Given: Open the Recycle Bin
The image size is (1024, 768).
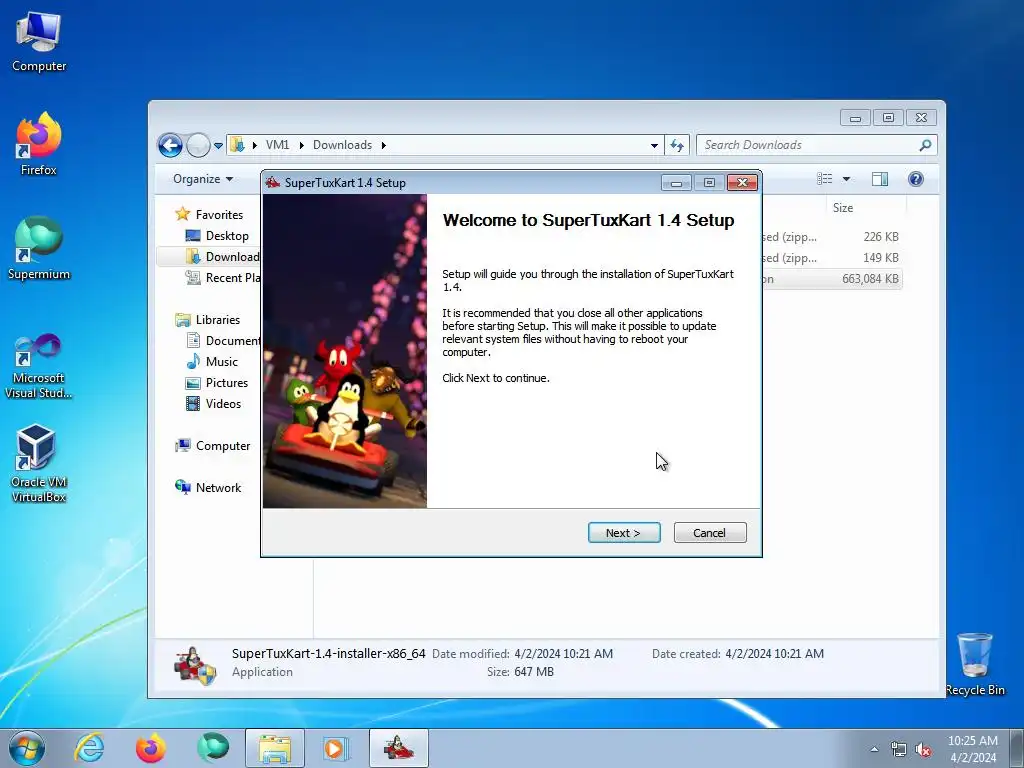Looking at the screenshot, I should click(975, 664).
